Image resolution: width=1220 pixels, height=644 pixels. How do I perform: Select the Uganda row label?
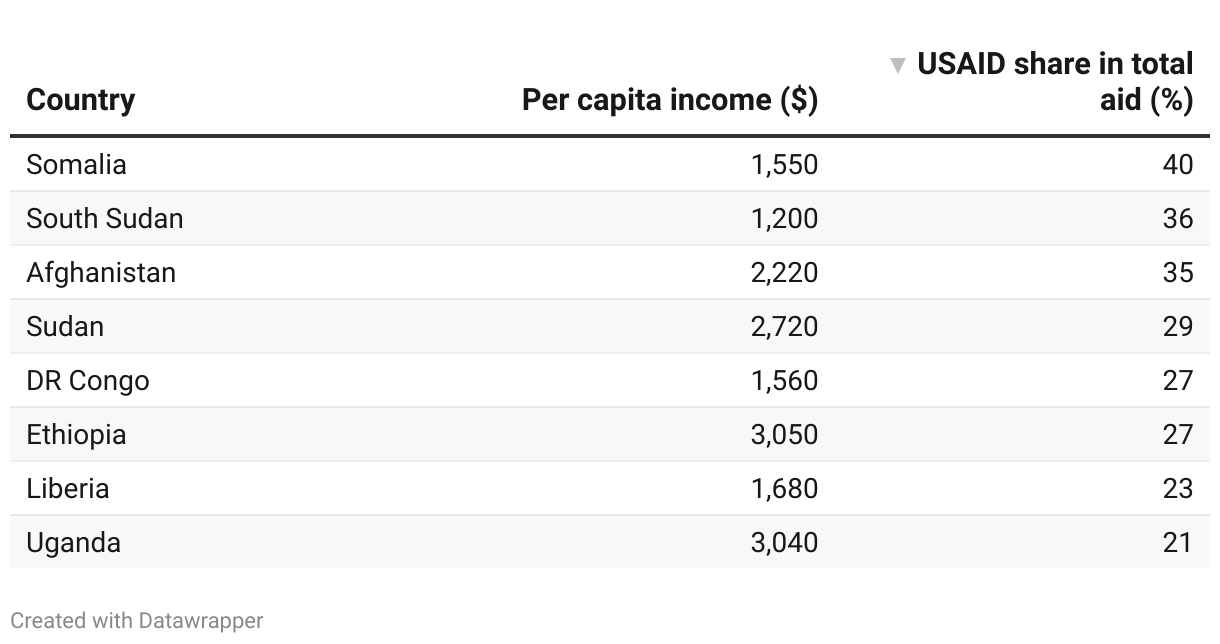[x=74, y=542]
